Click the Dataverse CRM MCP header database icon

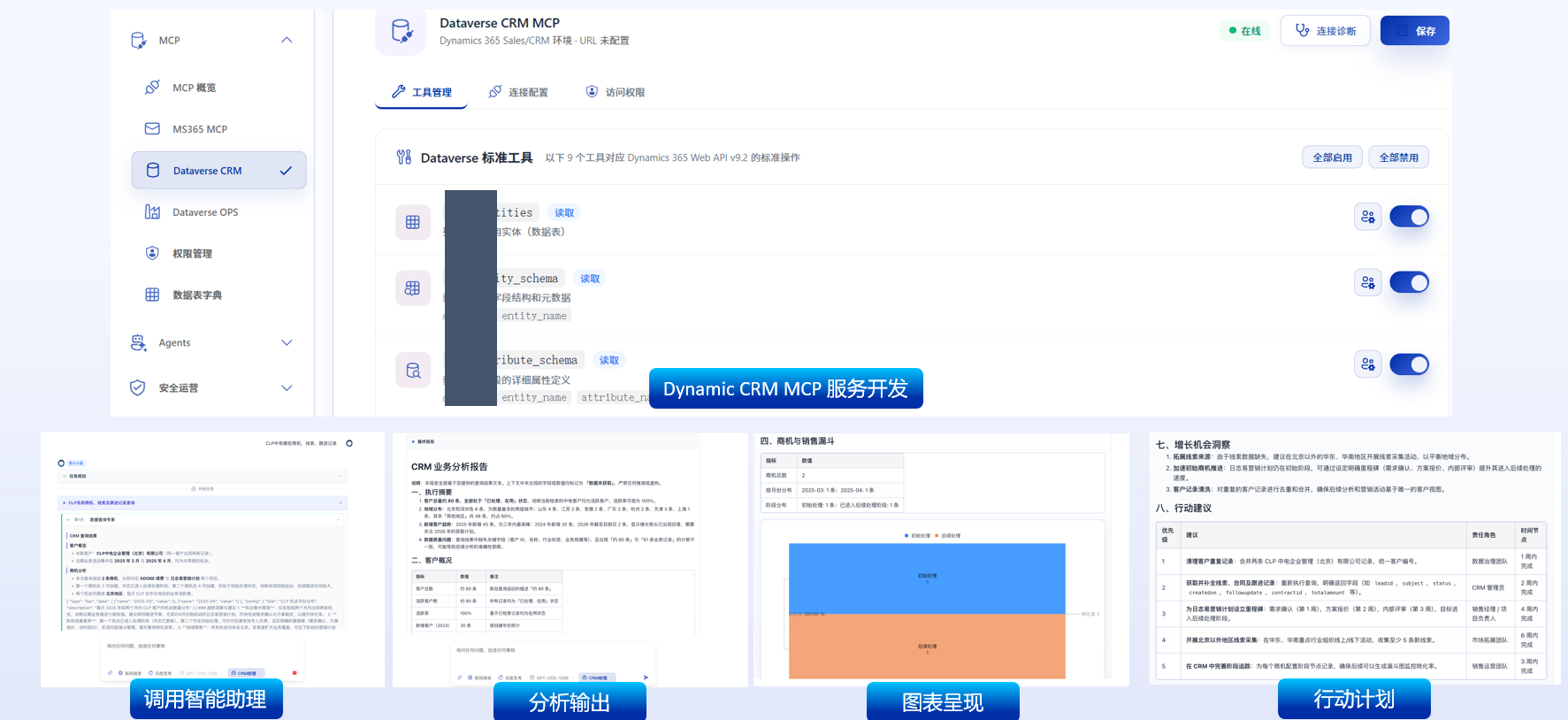[x=402, y=32]
